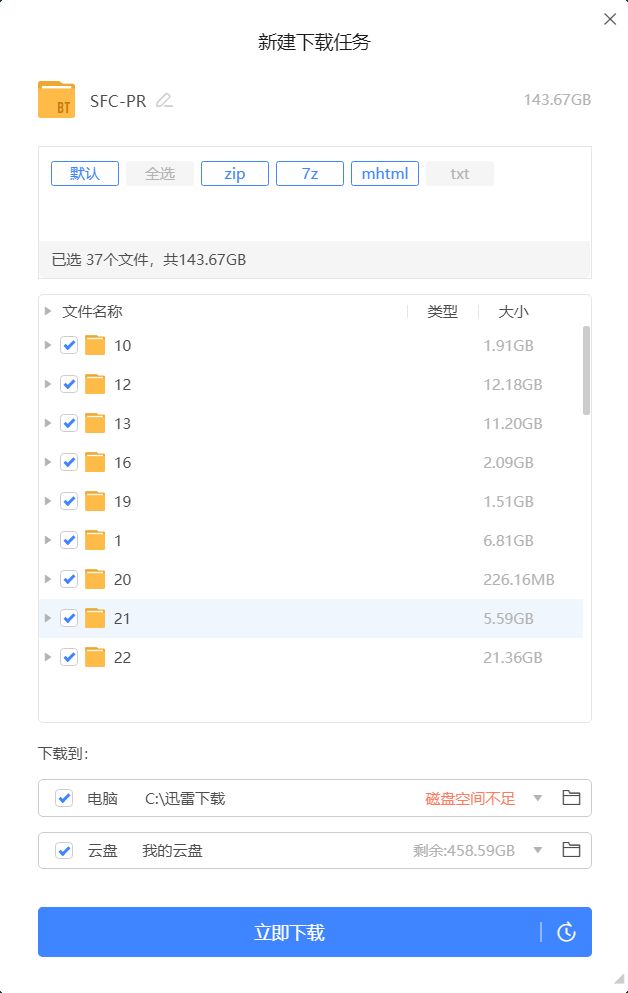
Task: Open folder browser for cloud disk path
Action: [571, 849]
